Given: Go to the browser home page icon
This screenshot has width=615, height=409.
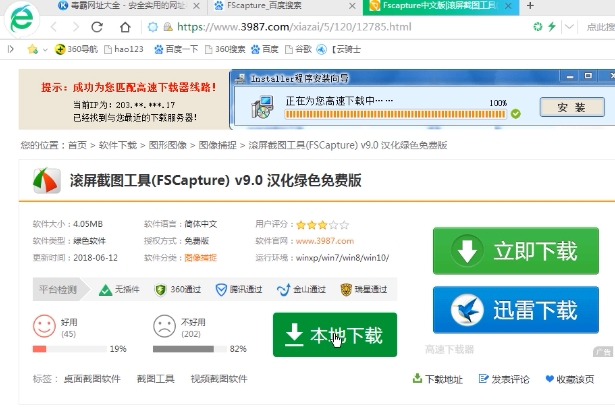Looking at the screenshot, I should (125, 27).
